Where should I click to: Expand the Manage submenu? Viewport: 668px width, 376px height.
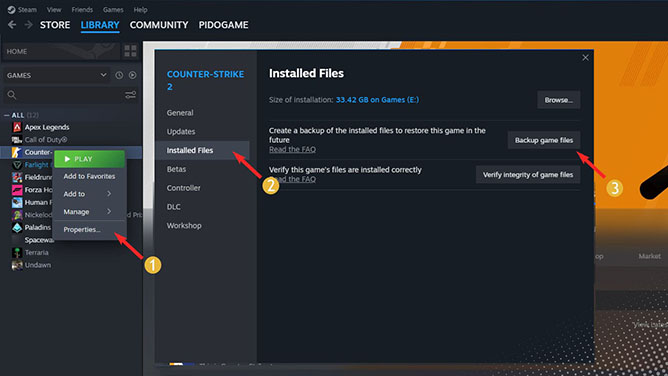89,212
